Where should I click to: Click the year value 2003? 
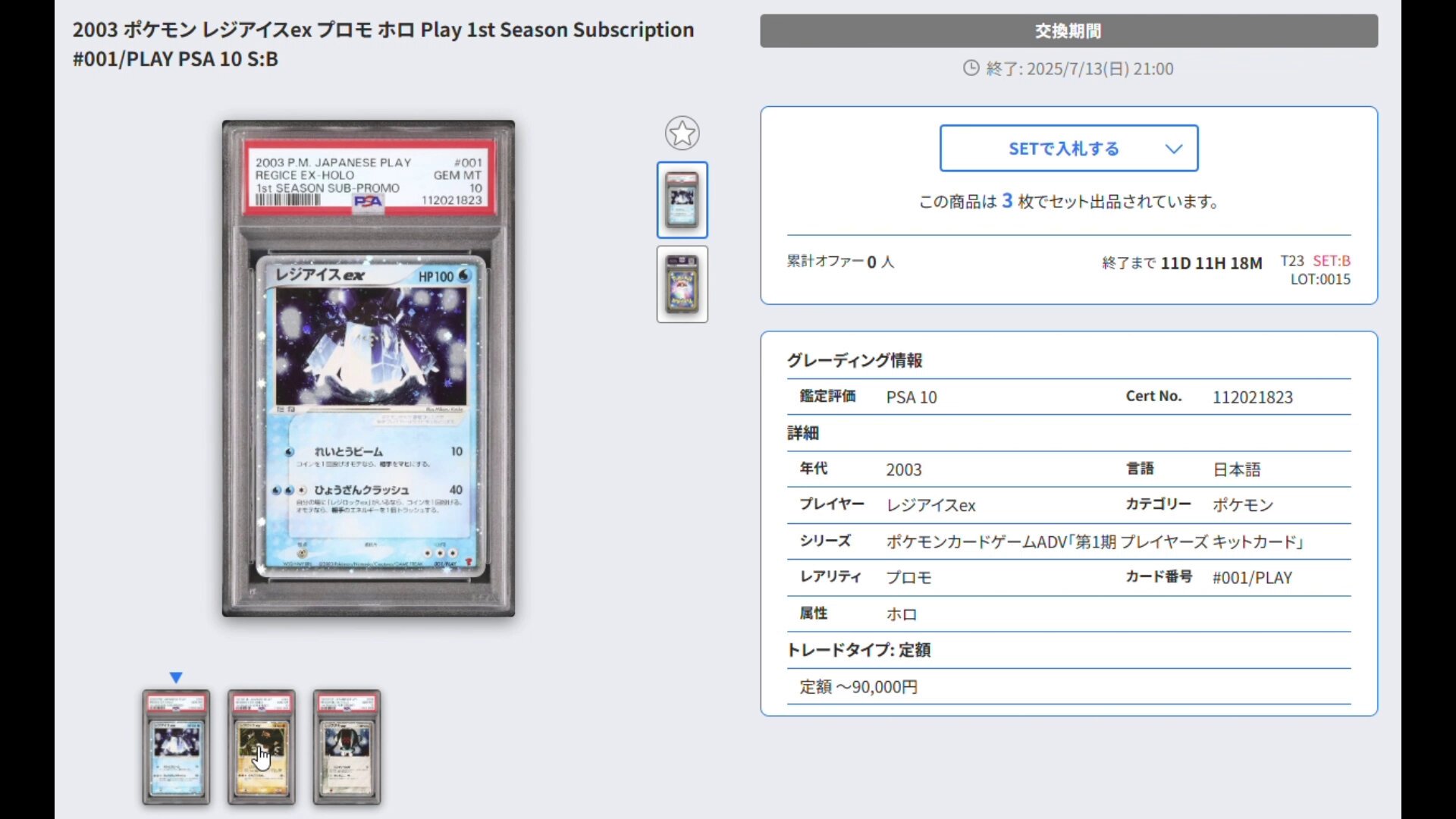tap(904, 470)
